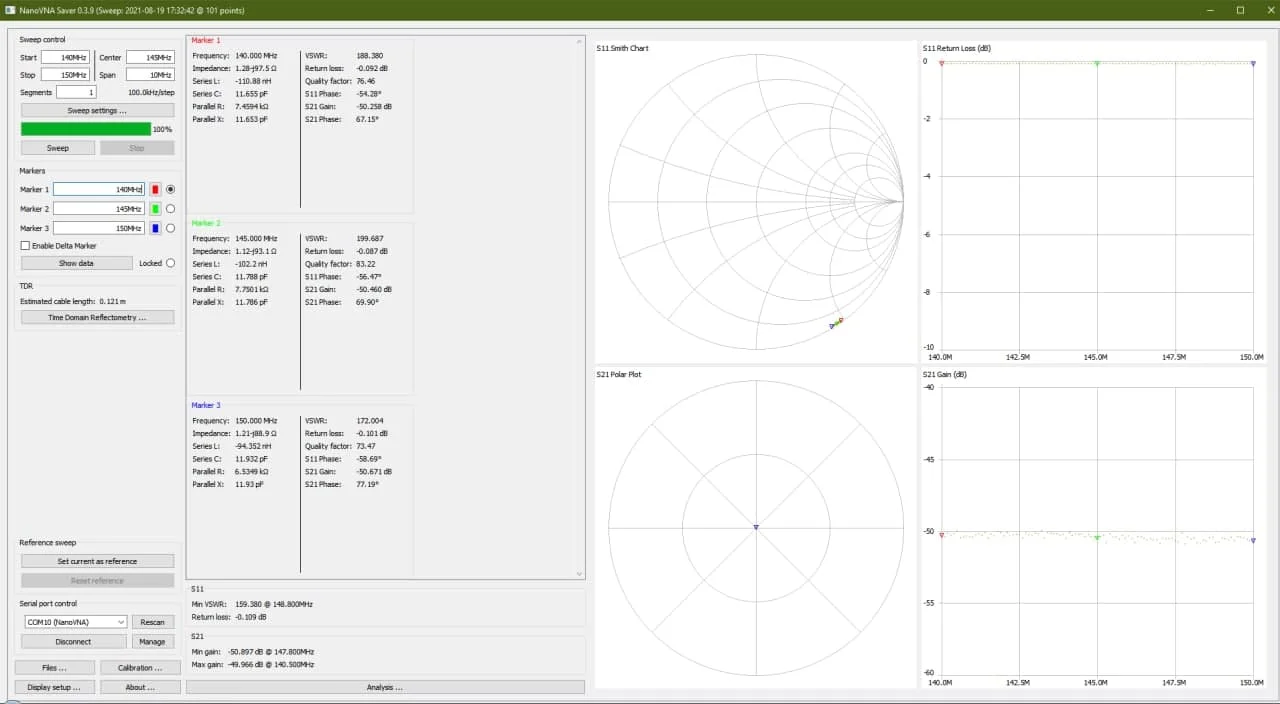Click the NanoVNA Saver title bar icon
Viewport: 1280px width, 704px height.
tap(10, 10)
